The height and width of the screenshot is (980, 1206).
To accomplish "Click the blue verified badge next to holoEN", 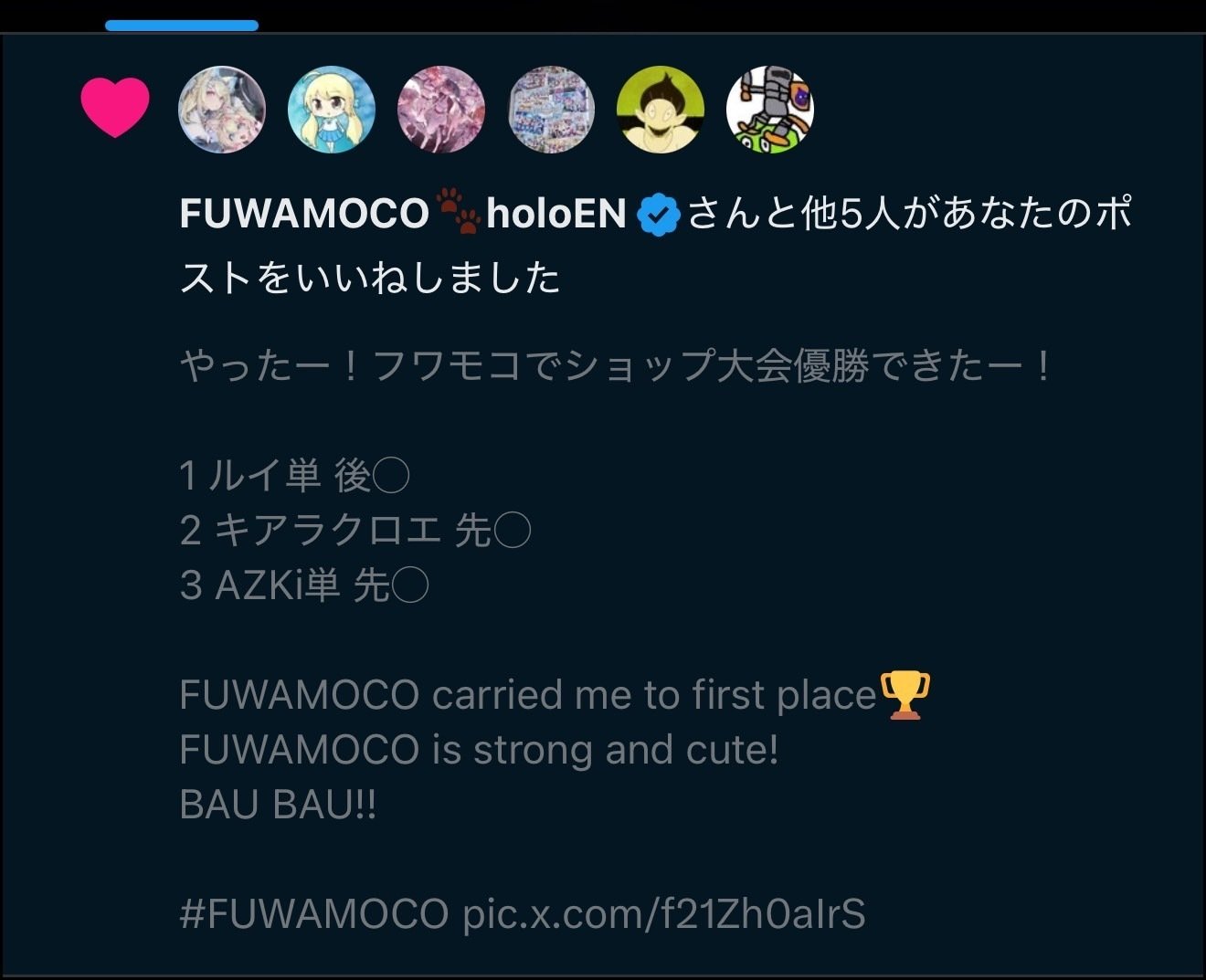I will click(x=659, y=216).
